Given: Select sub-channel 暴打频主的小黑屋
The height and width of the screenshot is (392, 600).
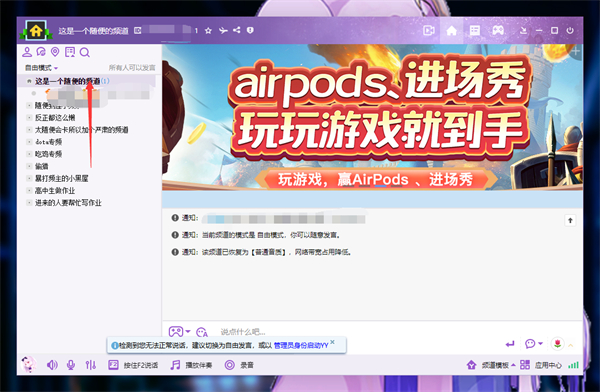Looking at the screenshot, I should pyautogui.click(x=62, y=178).
